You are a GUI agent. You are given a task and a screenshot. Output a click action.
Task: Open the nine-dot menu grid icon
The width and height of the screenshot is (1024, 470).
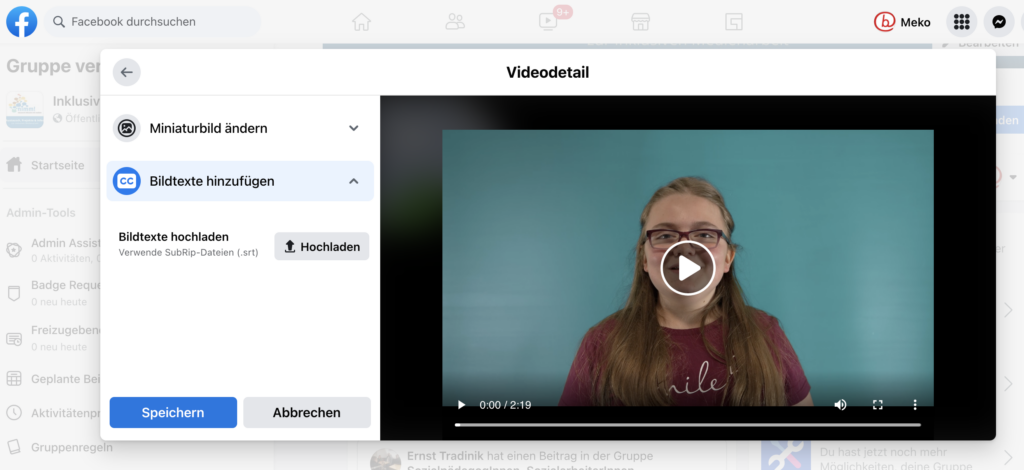(x=961, y=22)
